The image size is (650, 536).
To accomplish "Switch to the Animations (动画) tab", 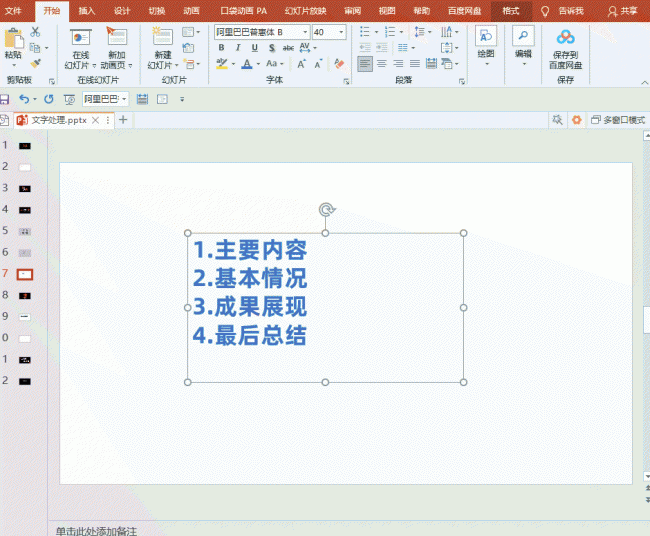I will tap(192, 11).
